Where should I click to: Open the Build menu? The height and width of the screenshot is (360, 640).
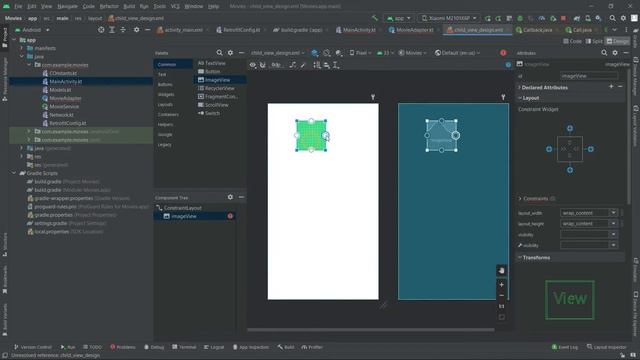point(129,6)
